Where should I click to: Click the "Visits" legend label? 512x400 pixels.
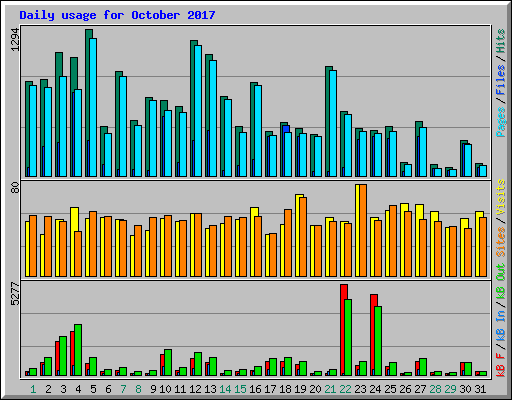(x=501, y=197)
